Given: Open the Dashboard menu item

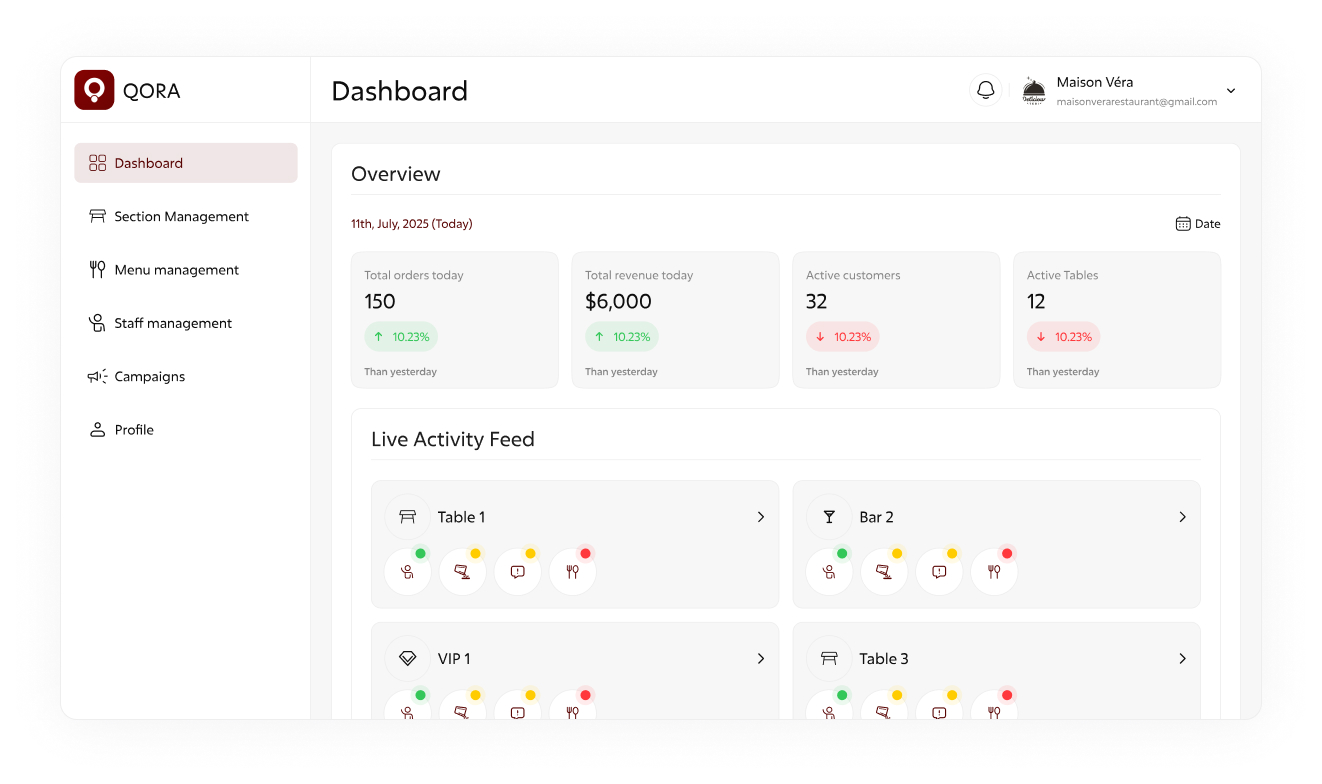Looking at the screenshot, I should (186, 163).
